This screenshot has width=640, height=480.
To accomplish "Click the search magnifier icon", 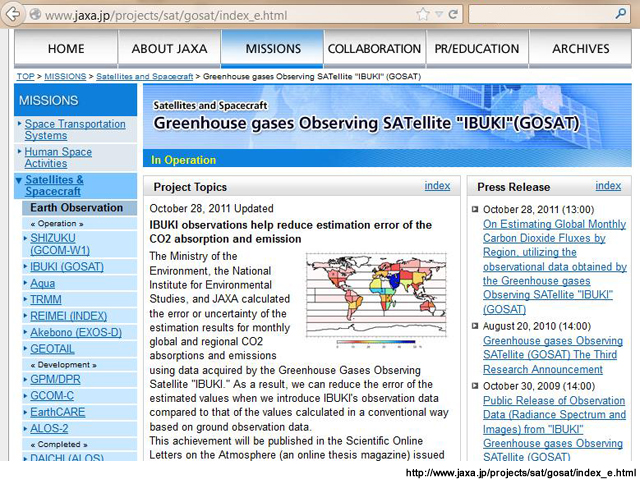I will (x=620, y=13).
